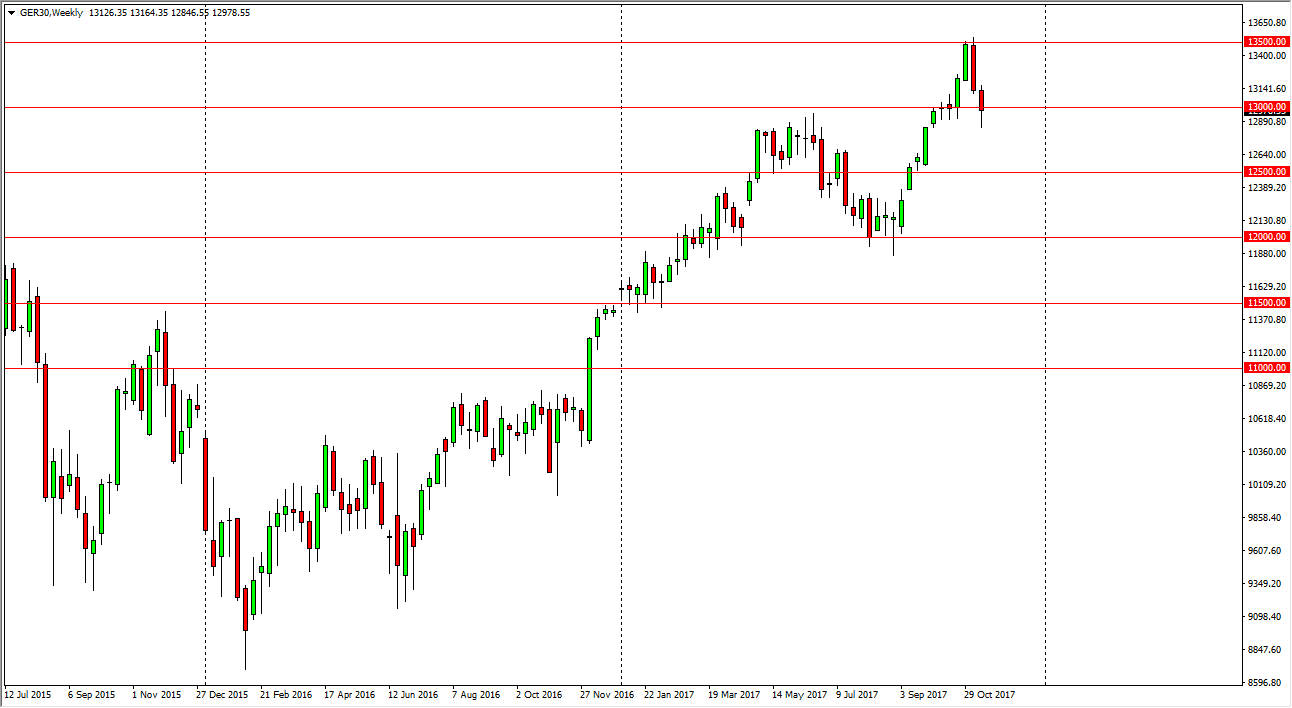
Task: Select the 7 Aug 2016 date label
Action: tap(476, 694)
